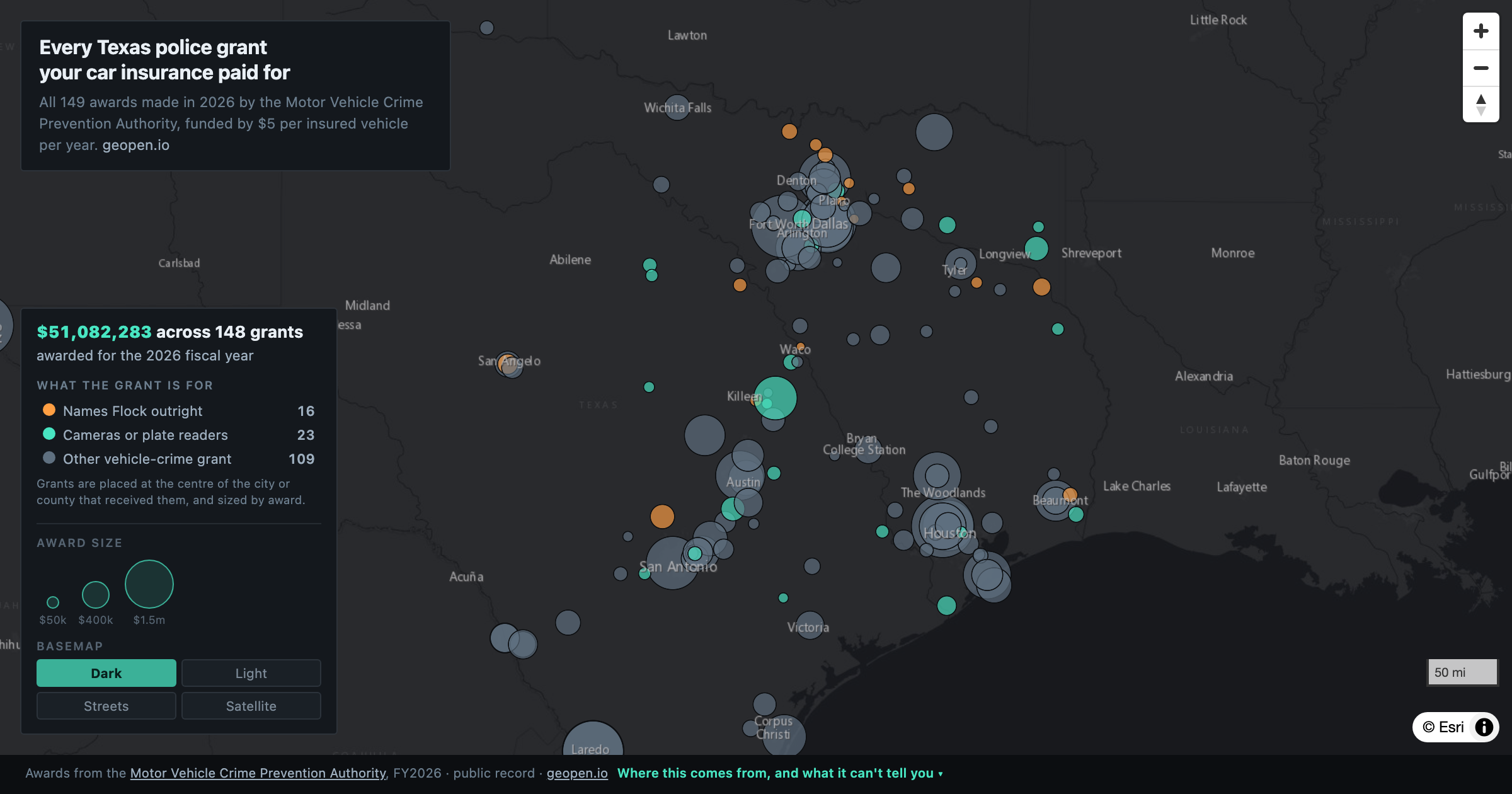This screenshot has width=1512, height=794.
Task: Zoom out with the minus button
Action: pyautogui.click(x=1480, y=67)
